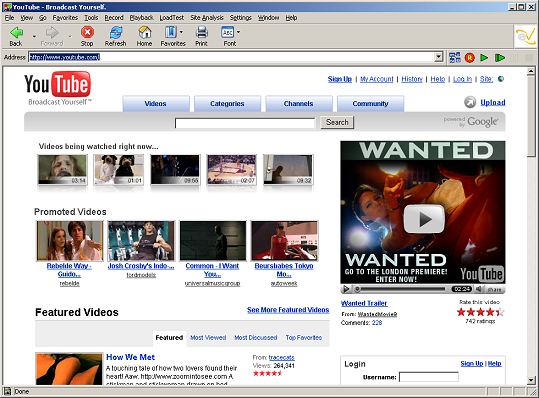Screen dimensions: 539x398
Task: Select the Most Viewed tab
Action: [208, 338]
